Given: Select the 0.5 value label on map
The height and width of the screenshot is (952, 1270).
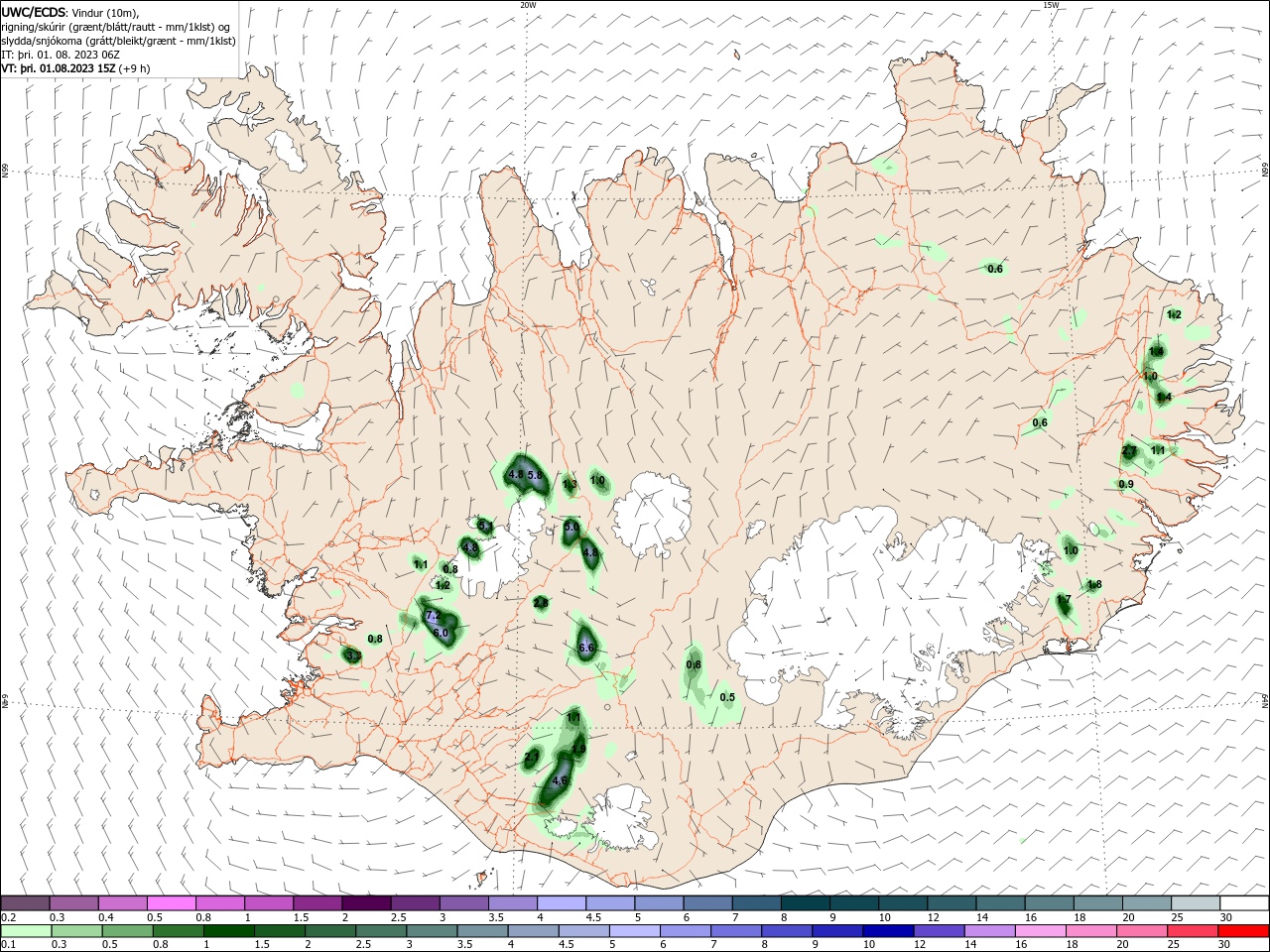Looking at the screenshot, I should coord(727,697).
